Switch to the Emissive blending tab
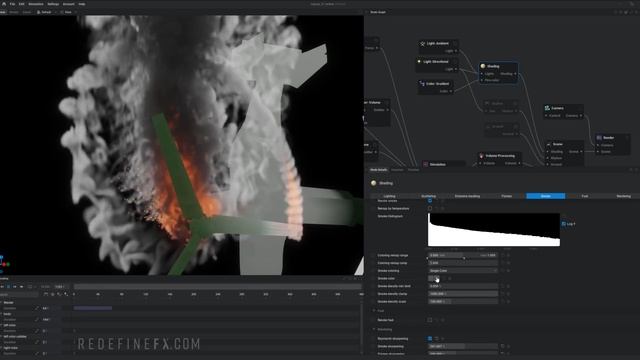 (467, 196)
